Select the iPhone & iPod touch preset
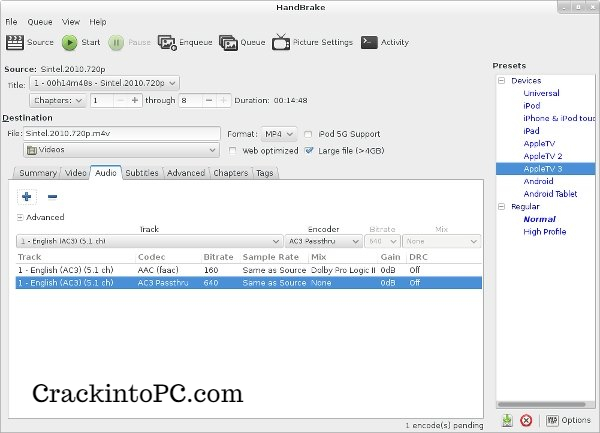 pyautogui.click(x=559, y=119)
